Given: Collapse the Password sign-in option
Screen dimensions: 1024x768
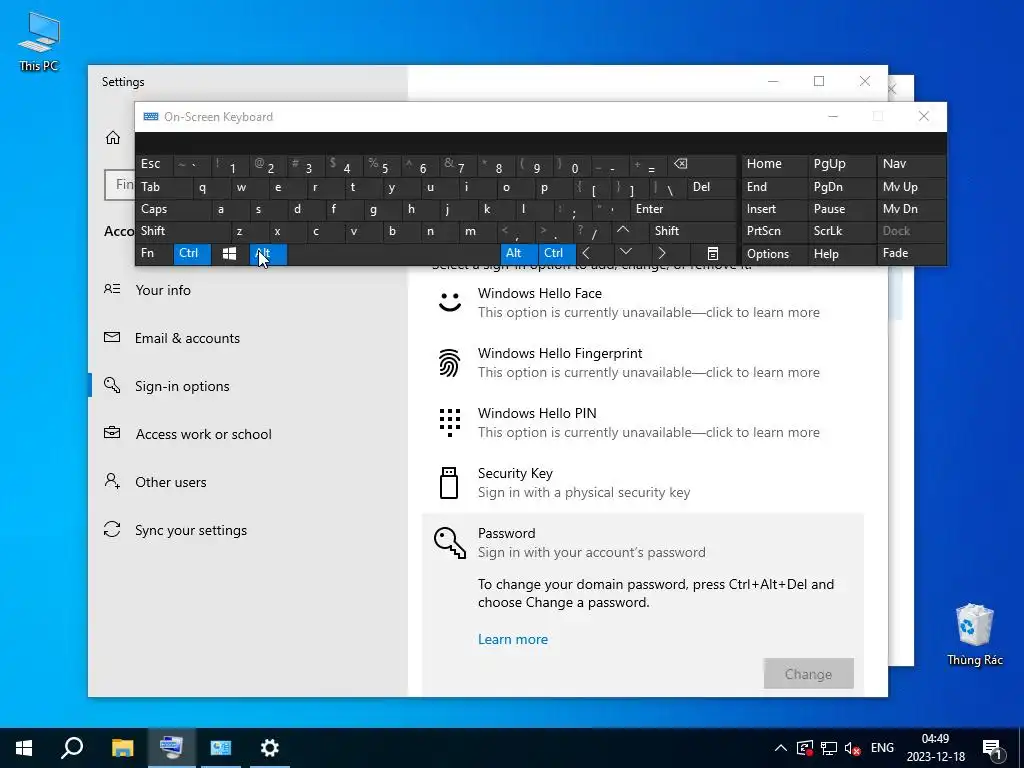Looking at the screenshot, I should point(643,542).
